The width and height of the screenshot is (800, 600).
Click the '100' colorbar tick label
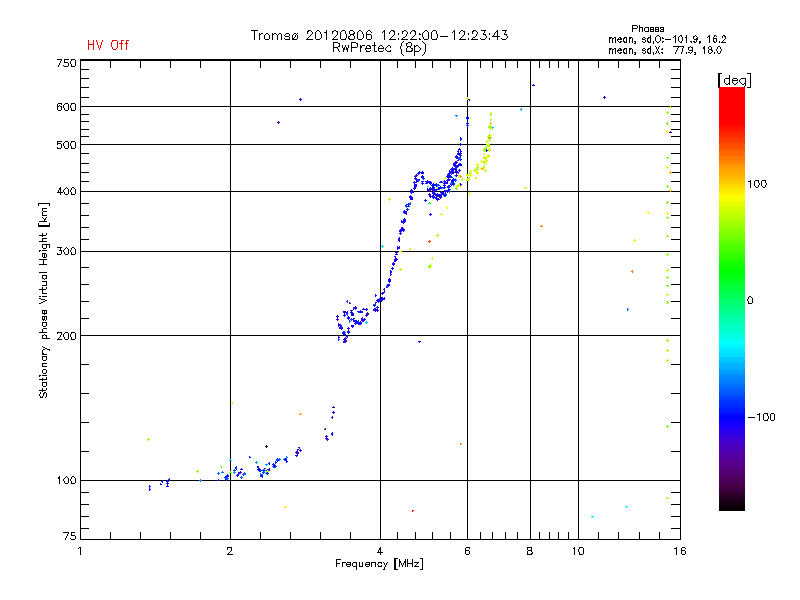pos(757,184)
